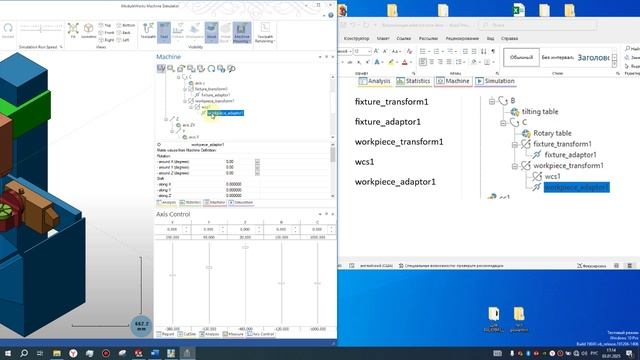Switch to Right view

tap(106, 40)
